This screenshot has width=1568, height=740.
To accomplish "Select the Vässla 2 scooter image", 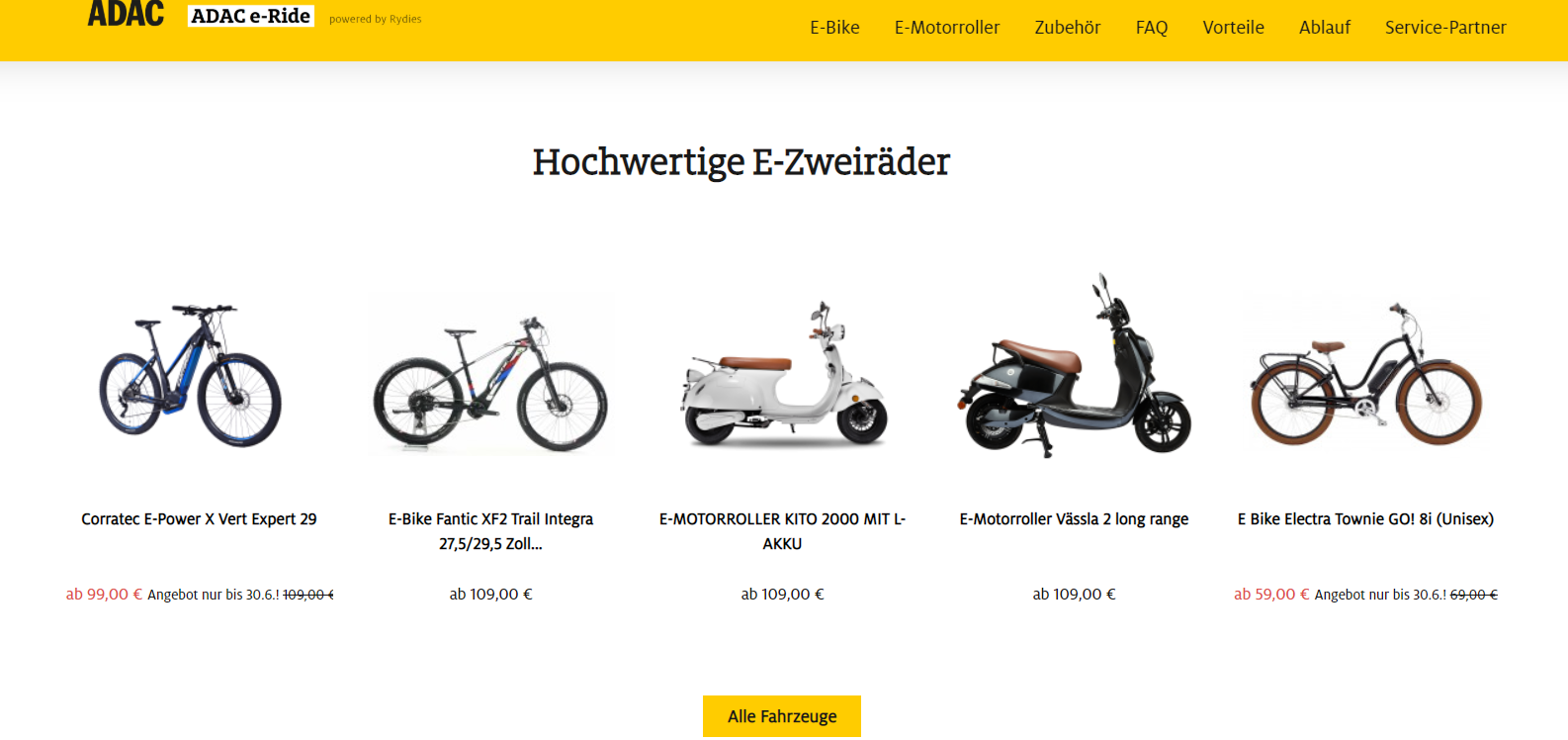I will click(1075, 365).
